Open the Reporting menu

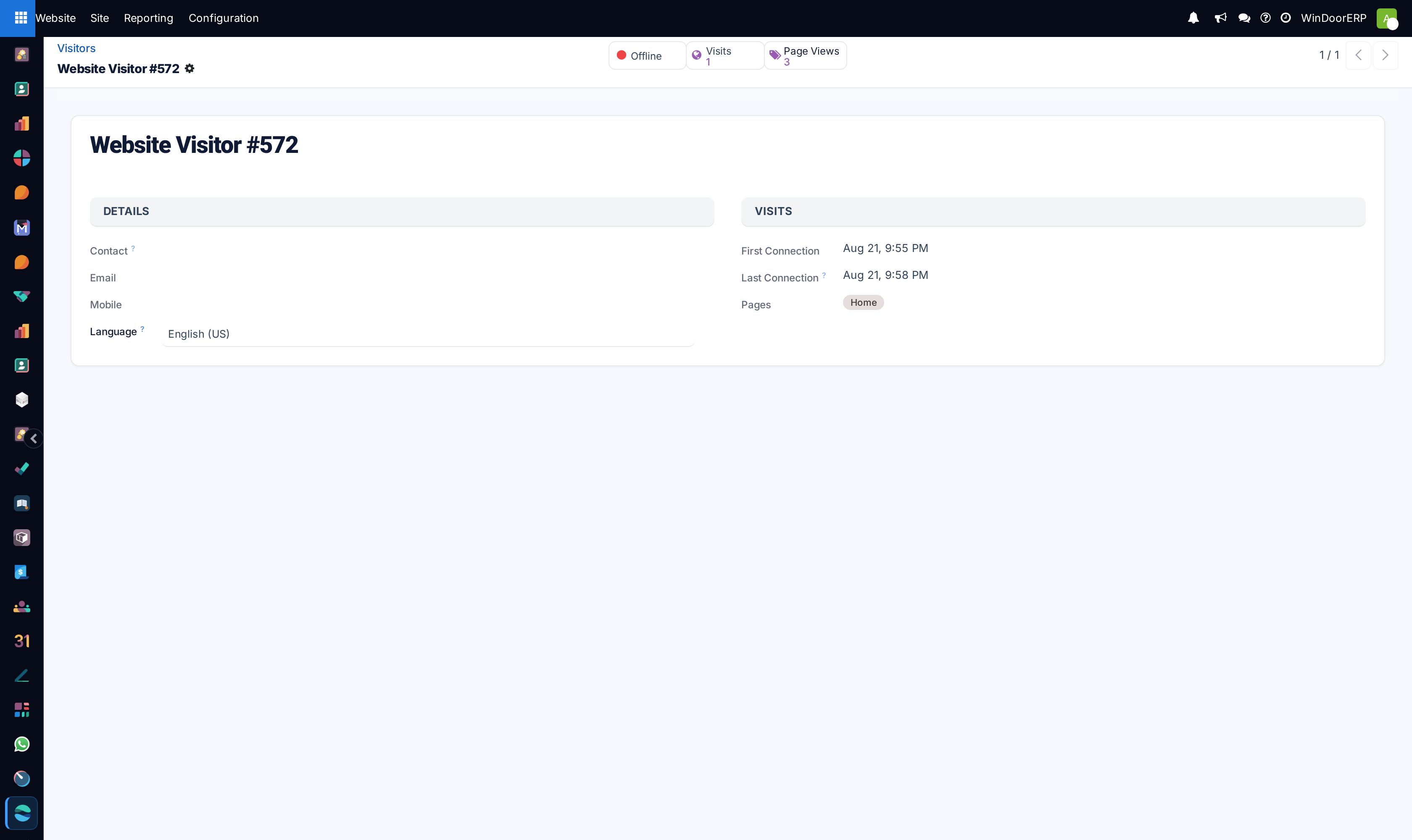click(x=148, y=18)
